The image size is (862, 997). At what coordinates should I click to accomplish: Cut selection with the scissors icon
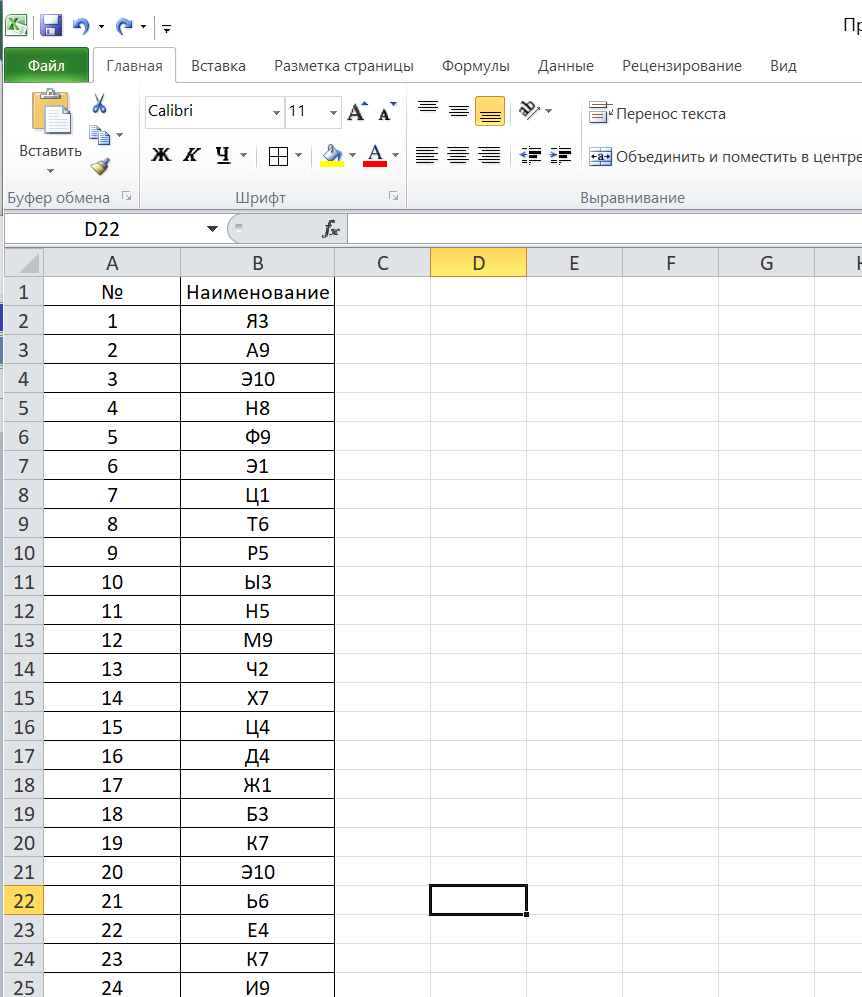(x=99, y=104)
